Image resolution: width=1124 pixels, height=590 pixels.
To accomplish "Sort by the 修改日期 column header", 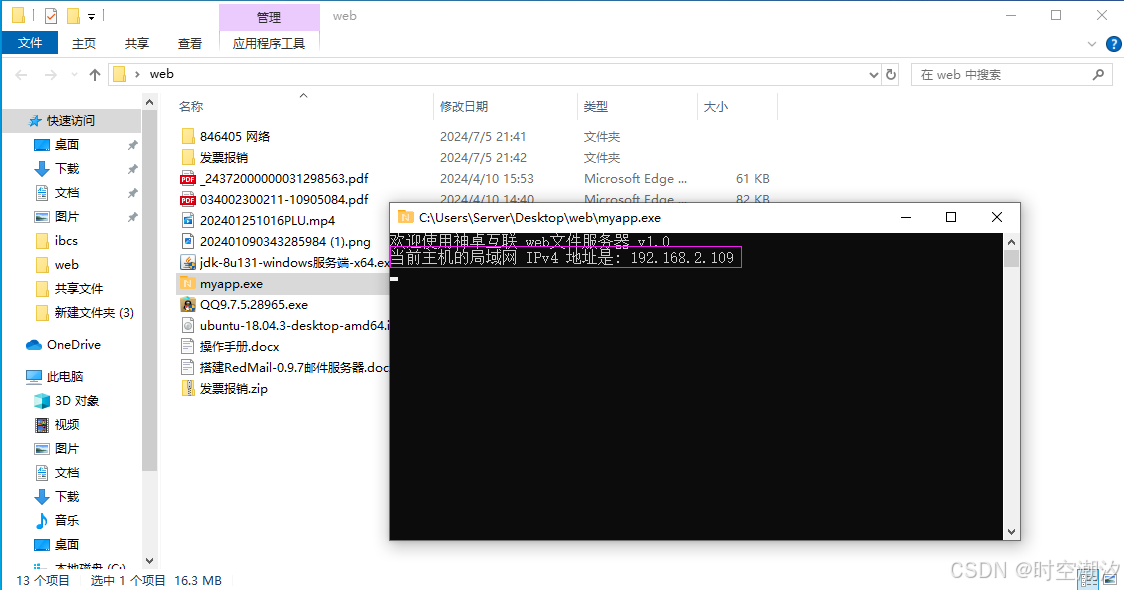I will pos(464,107).
